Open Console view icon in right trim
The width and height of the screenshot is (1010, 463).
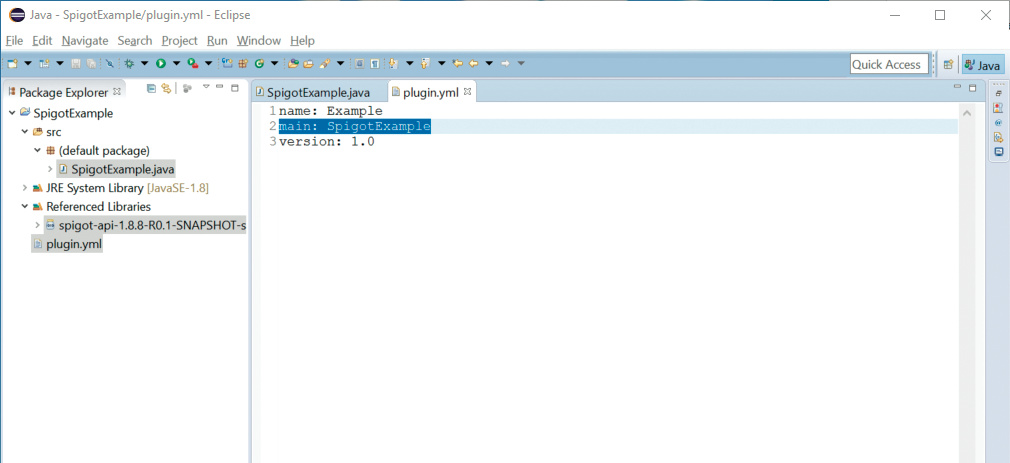tap(998, 152)
